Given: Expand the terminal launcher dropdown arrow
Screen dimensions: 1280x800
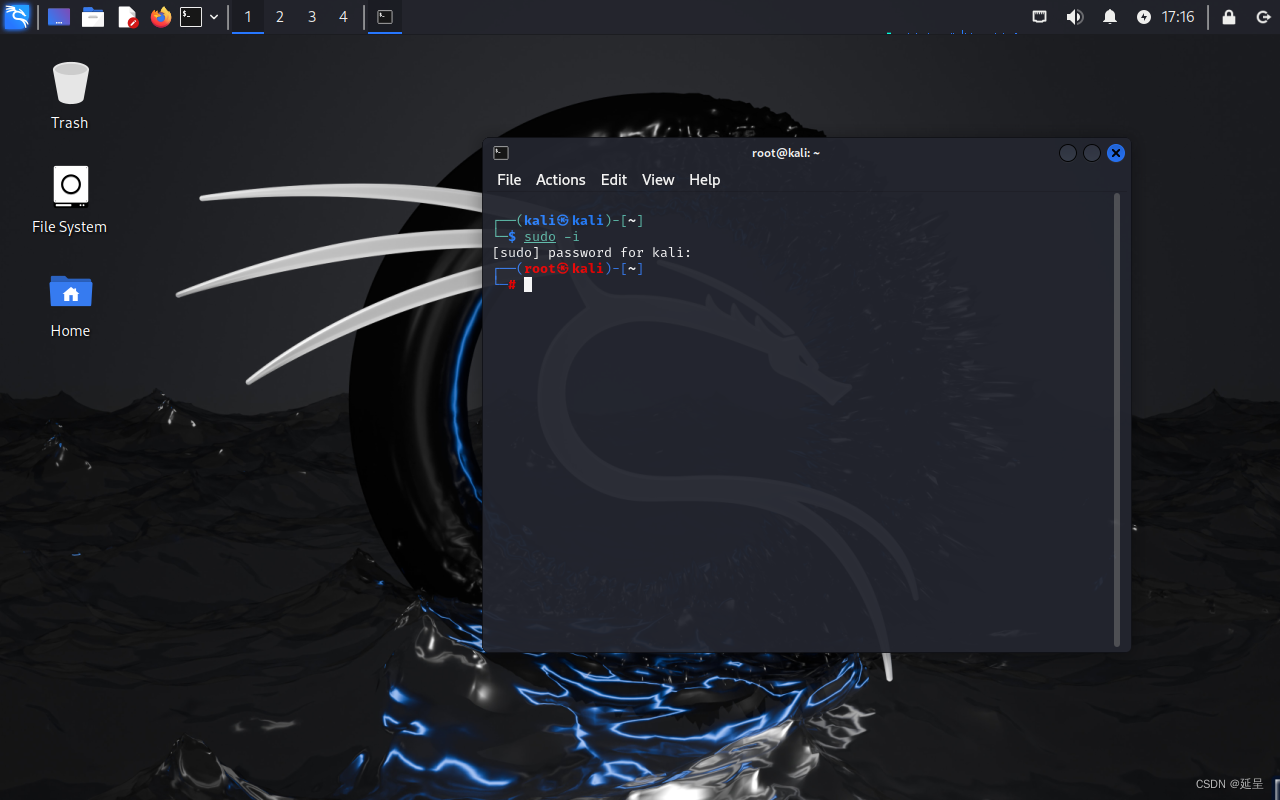Looking at the screenshot, I should tap(214, 17).
